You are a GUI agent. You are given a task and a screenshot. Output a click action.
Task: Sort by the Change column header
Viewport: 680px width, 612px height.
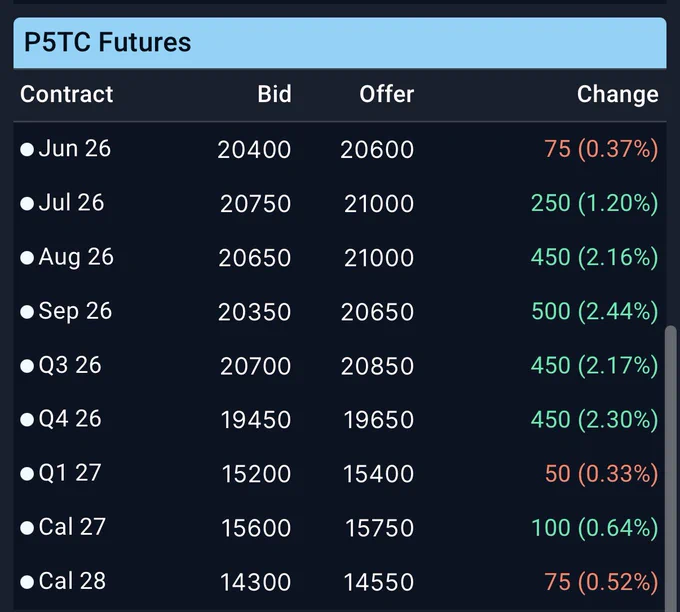[x=618, y=94]
